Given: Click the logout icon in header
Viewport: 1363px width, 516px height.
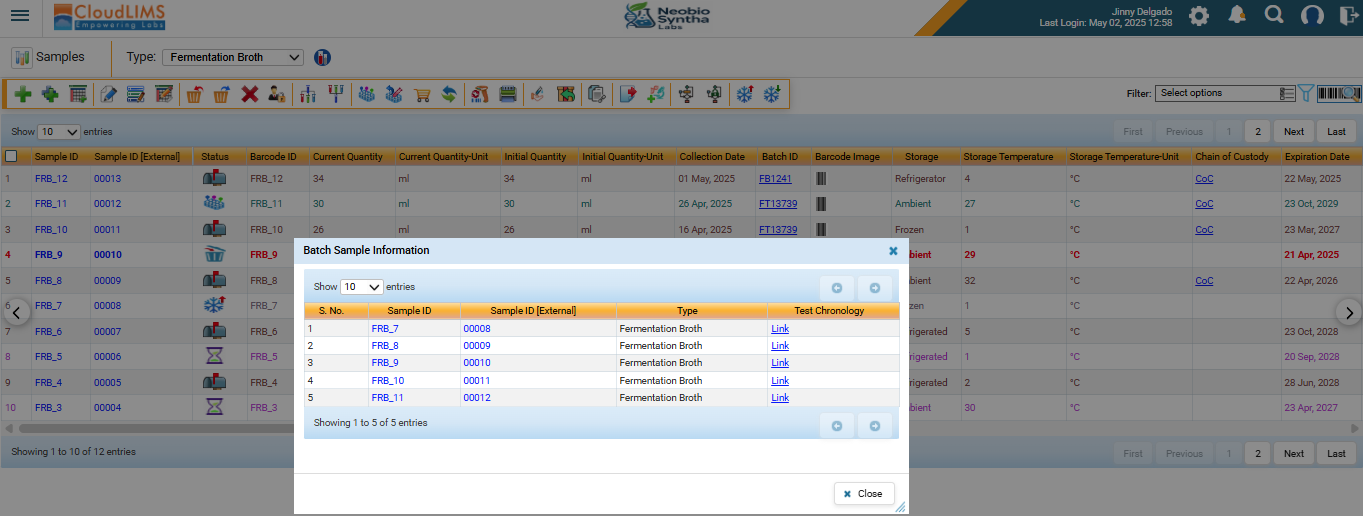Looking at the screenshot, I should (1347, 15).
